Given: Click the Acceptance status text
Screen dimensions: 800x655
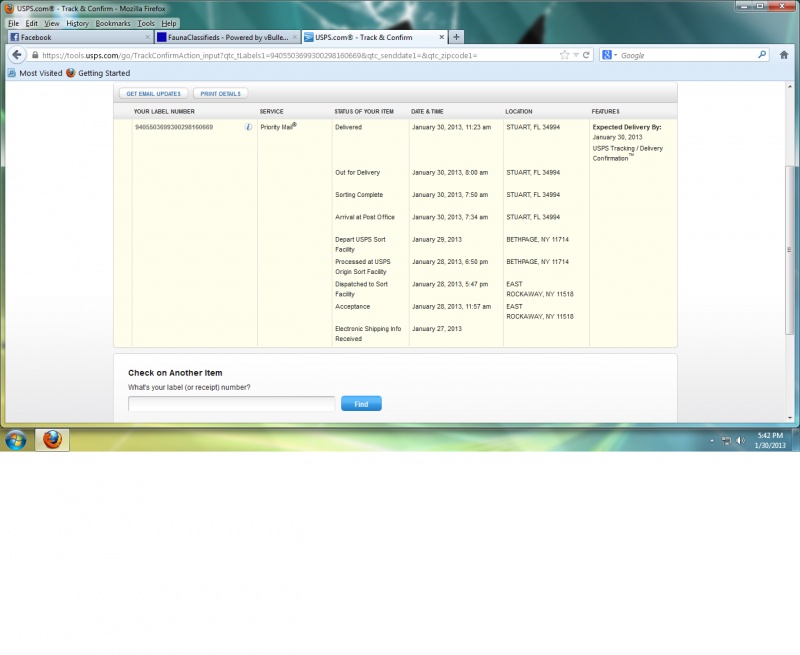Looking at the screenshot, I should click(x=353, y=307).
